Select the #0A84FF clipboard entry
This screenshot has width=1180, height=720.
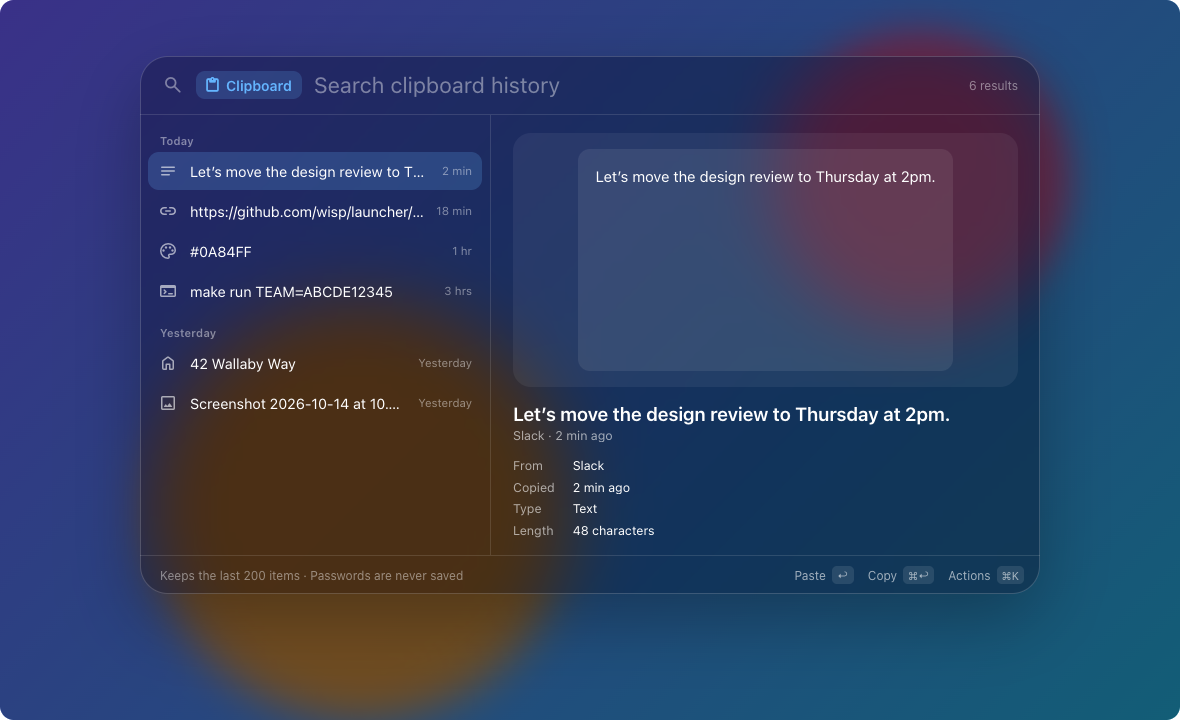point(315,251)
